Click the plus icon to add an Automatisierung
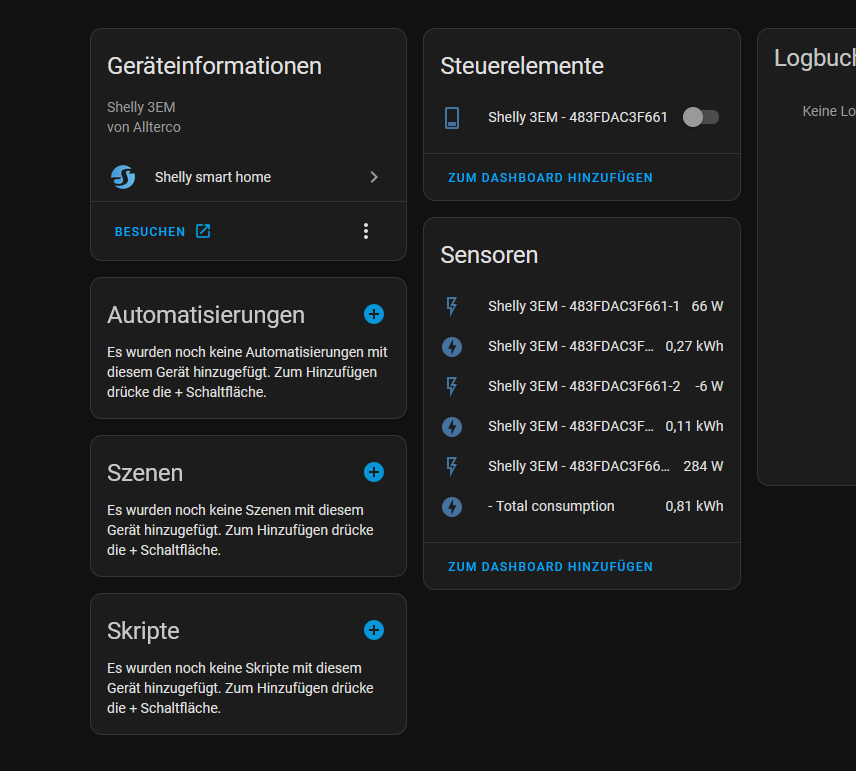This screenshot has height=771, width=856. click(x=374, y=314)
